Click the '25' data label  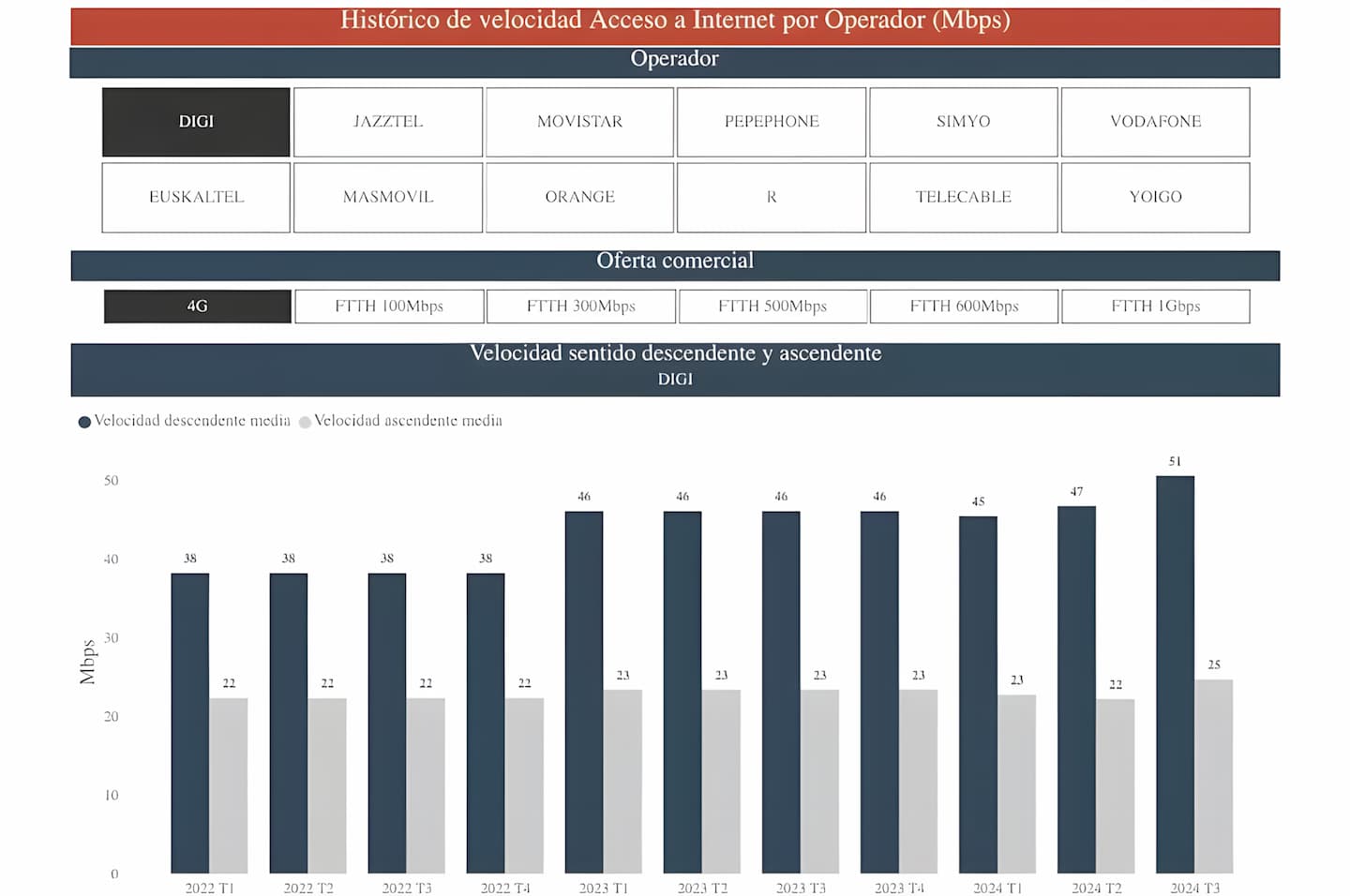click(1214, 665)
